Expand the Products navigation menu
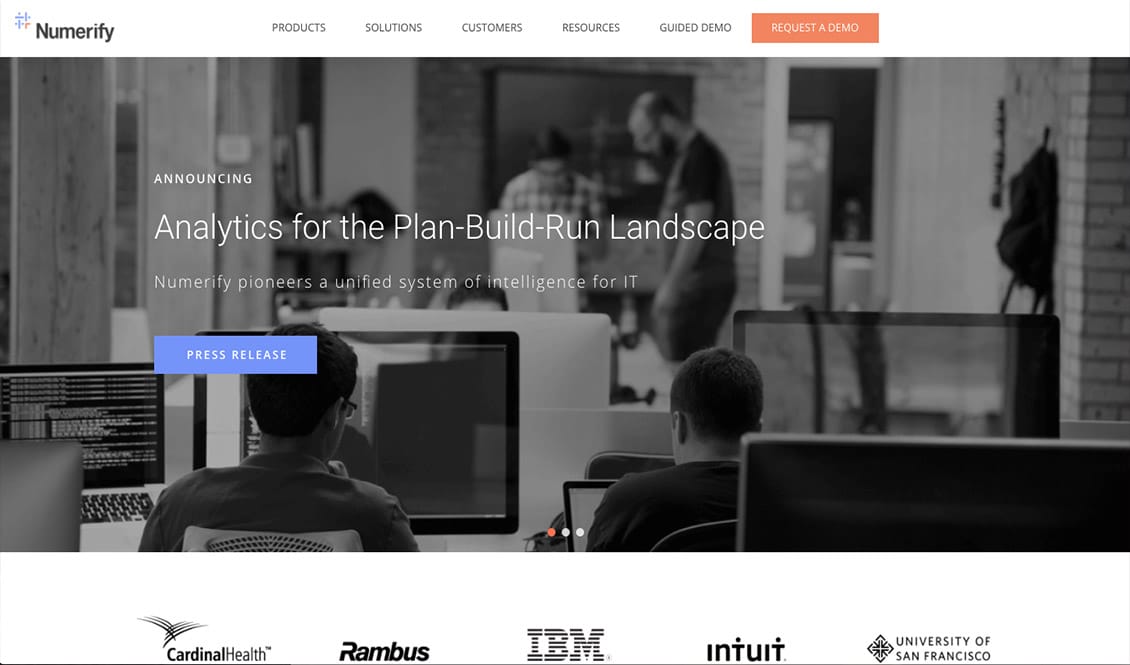The height and width of the screenshot is (665, 1130). (299, 28)
